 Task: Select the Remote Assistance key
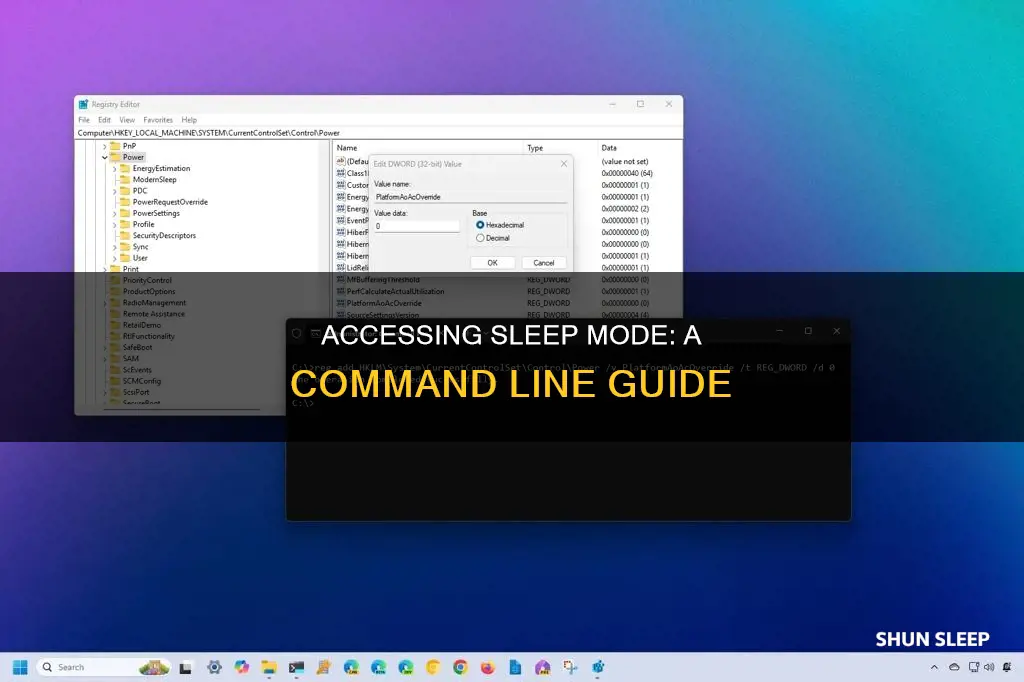pos(153,314)
